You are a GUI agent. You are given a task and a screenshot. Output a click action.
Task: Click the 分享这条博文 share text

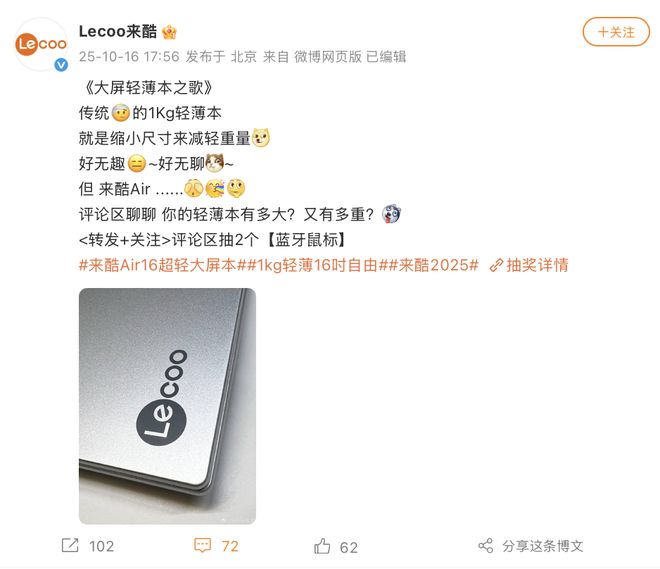point(543,546)
